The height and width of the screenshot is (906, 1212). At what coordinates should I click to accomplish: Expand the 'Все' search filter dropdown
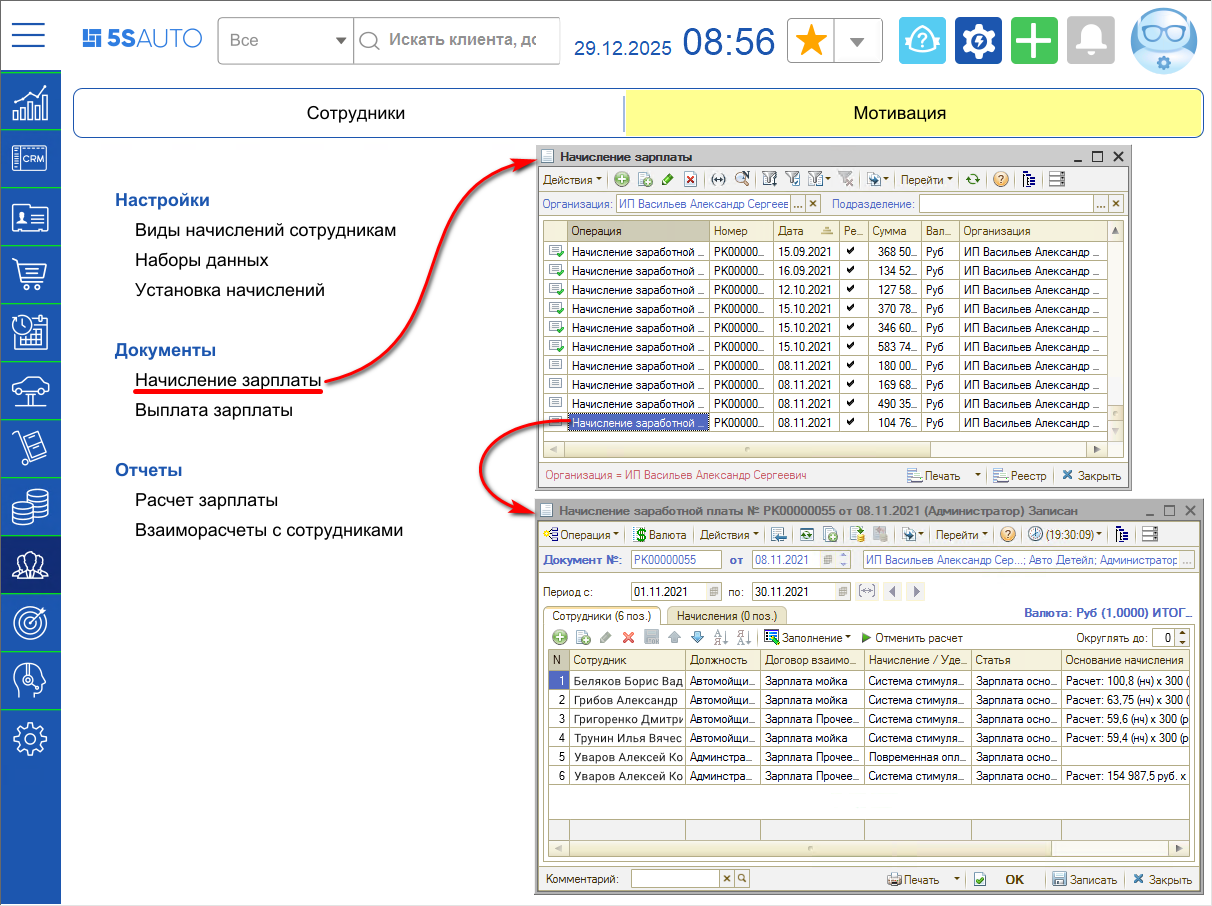[285, 41]
